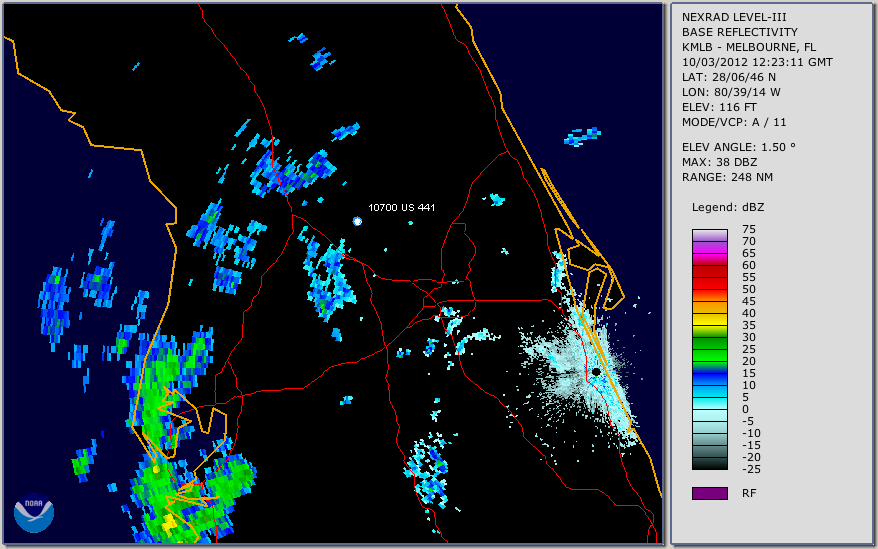Click the dark -25 dBZ legend band
The image size is (878, 549).
click(709, 464)
